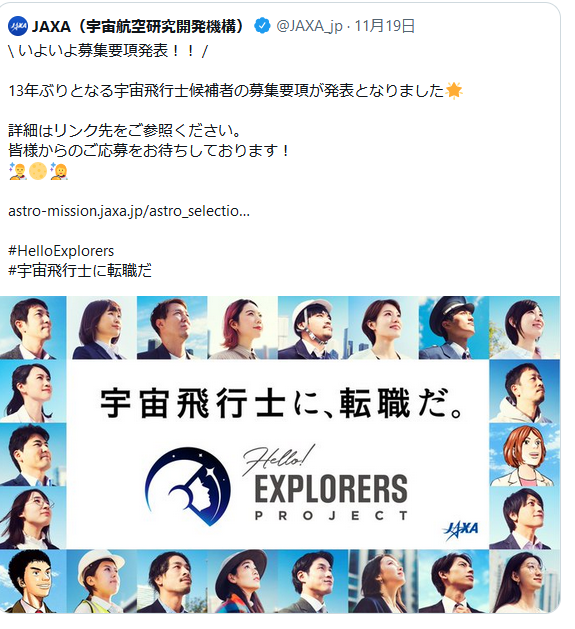
Task: Click the 宇宙飛行士に、転職だ。 headline in the image
Action: (282, 403)
